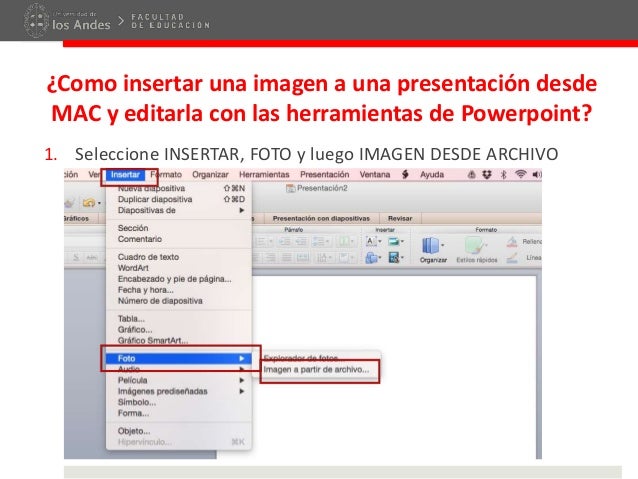The image size is (638, 479).
Task: Open the Organizar menu in the menu bar
Action: pos(210,175)
